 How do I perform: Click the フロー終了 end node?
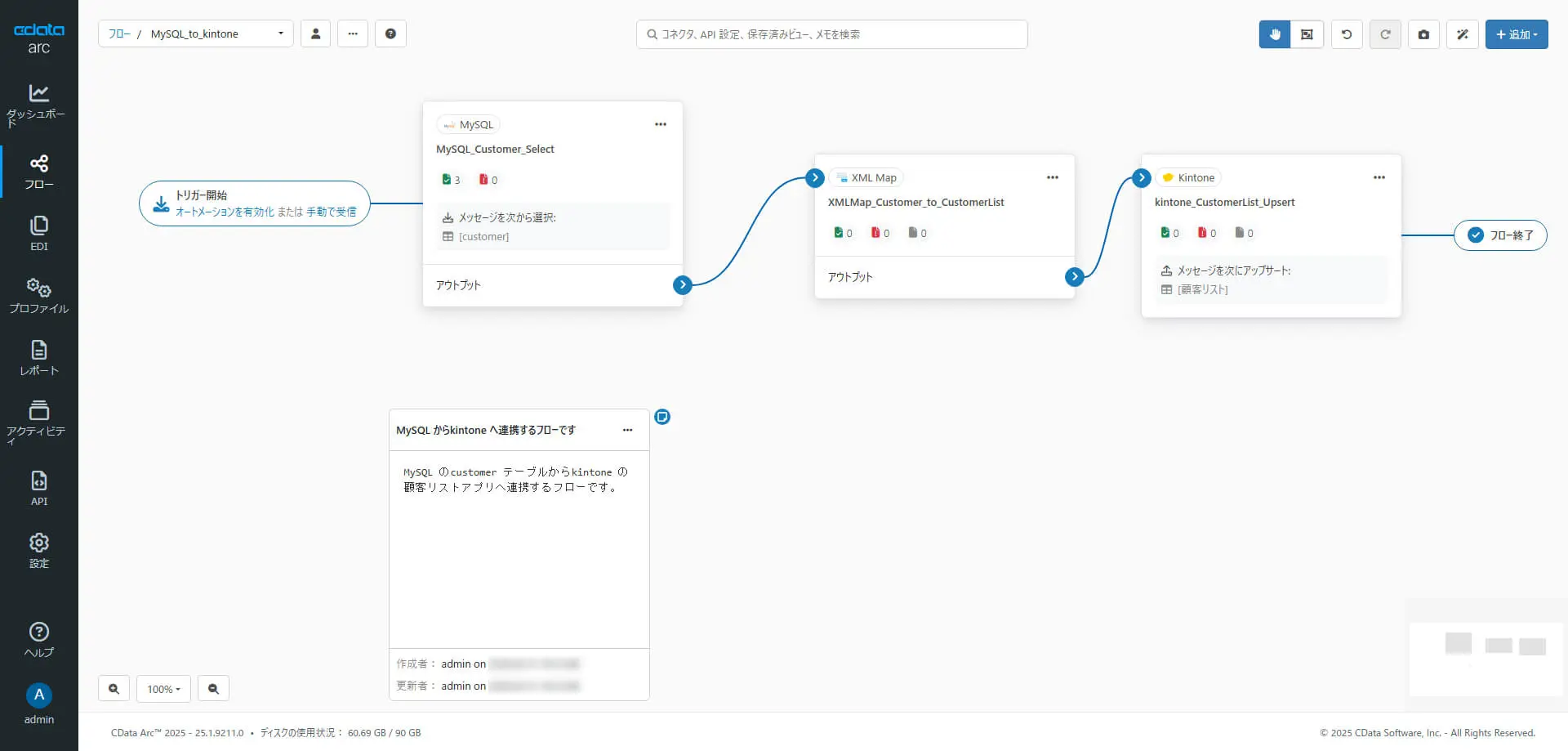point(1500,235)
